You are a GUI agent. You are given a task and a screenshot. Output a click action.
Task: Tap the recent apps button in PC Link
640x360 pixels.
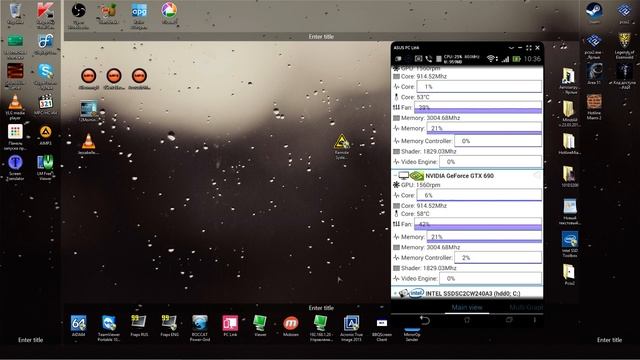(509, 320)
